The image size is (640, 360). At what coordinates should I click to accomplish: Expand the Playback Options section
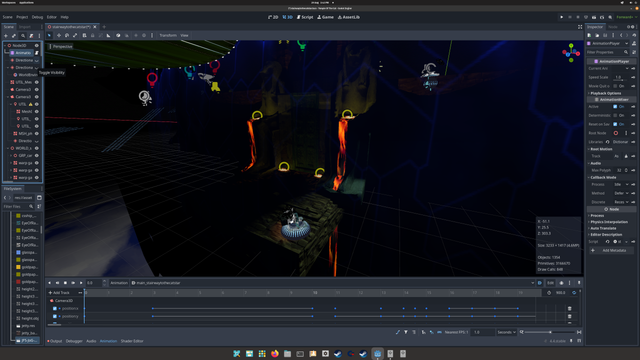point(605,93)
